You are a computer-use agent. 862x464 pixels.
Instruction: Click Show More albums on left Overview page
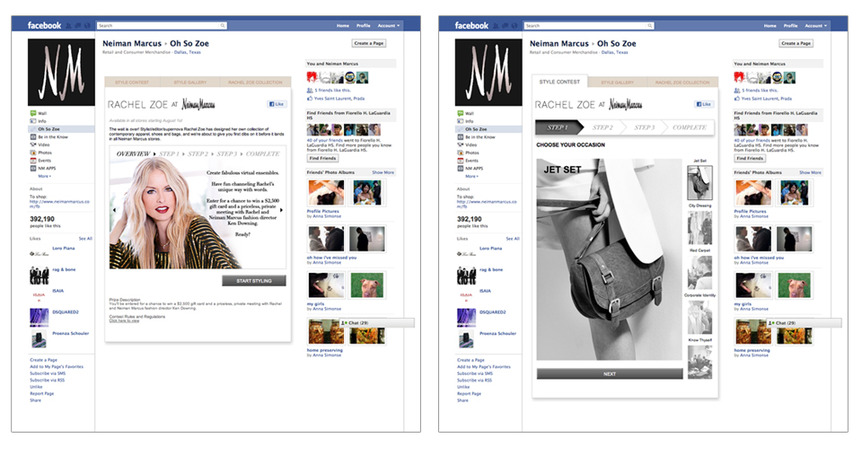coord(383,173)
